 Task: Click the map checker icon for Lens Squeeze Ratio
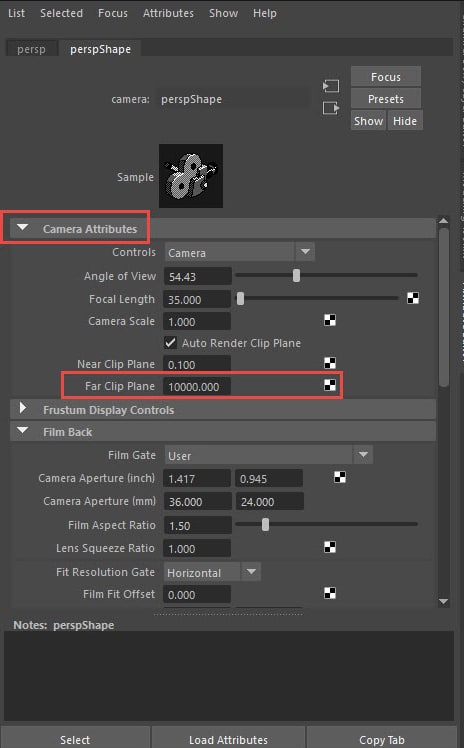pos(330,547)
